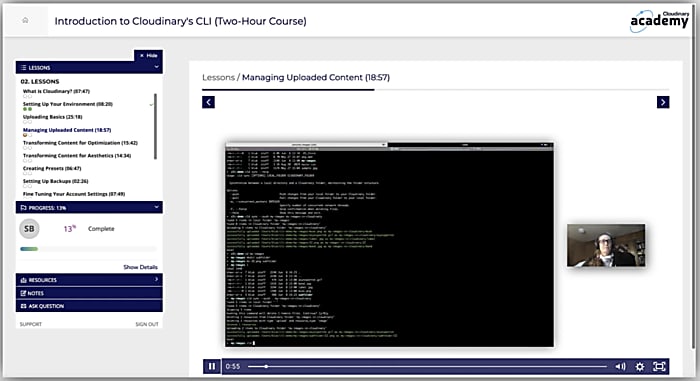Open lesson Fine Tuning Your Account Settings

74,194
